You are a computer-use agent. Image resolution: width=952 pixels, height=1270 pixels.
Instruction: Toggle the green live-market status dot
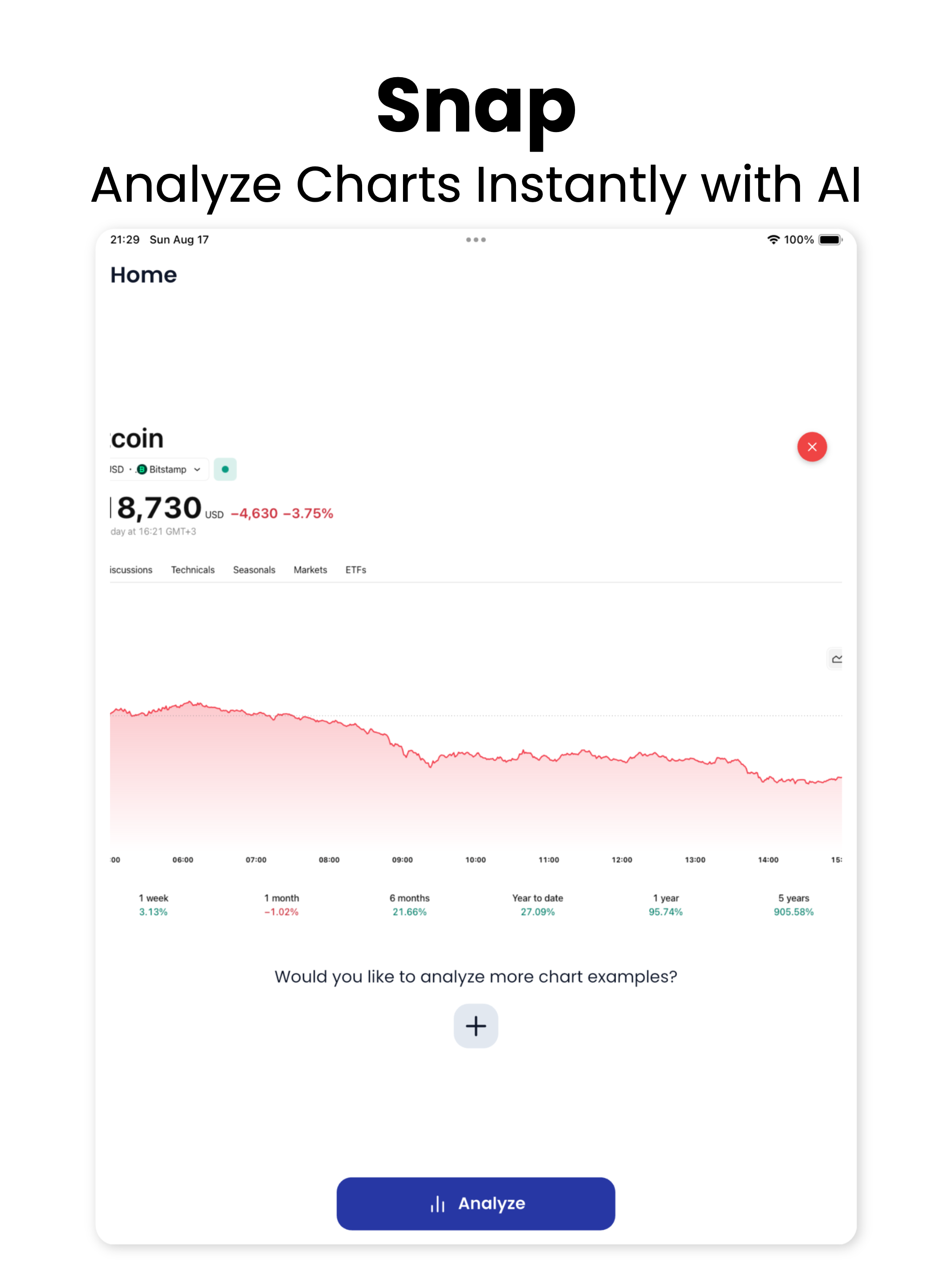(225, 469)
